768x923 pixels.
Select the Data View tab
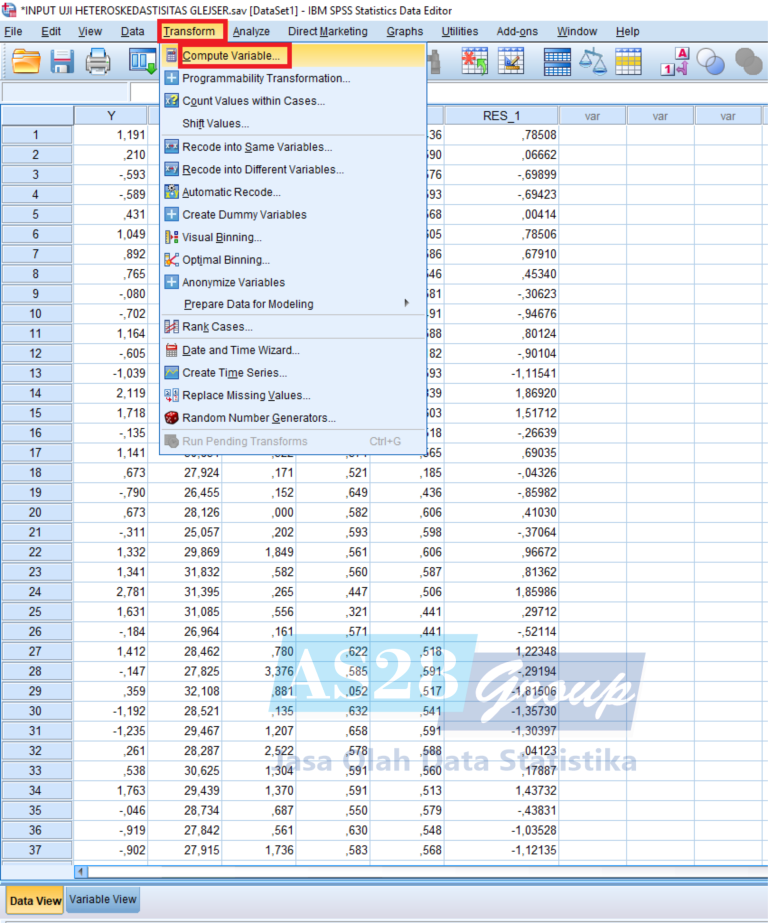point(36,900)
